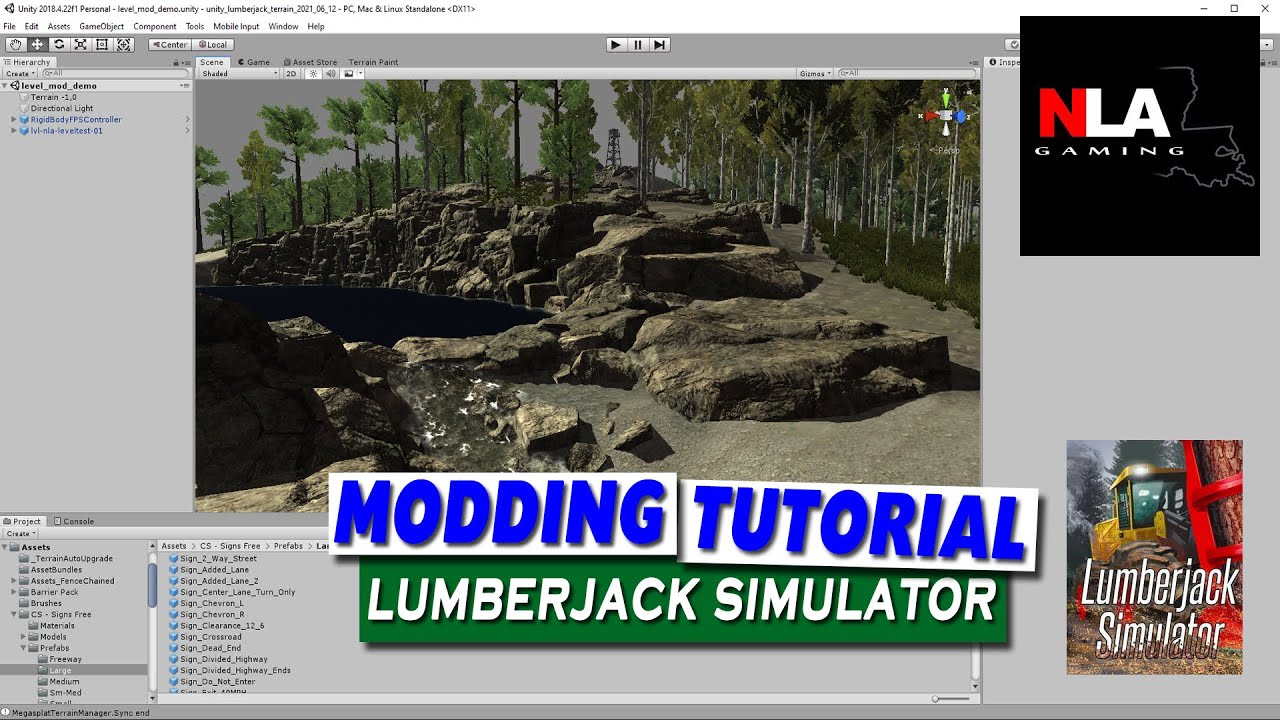Toggle Center pivot mode
Image resolution: width=1280 pixels, height=720 pixels.
click(169, 44)
